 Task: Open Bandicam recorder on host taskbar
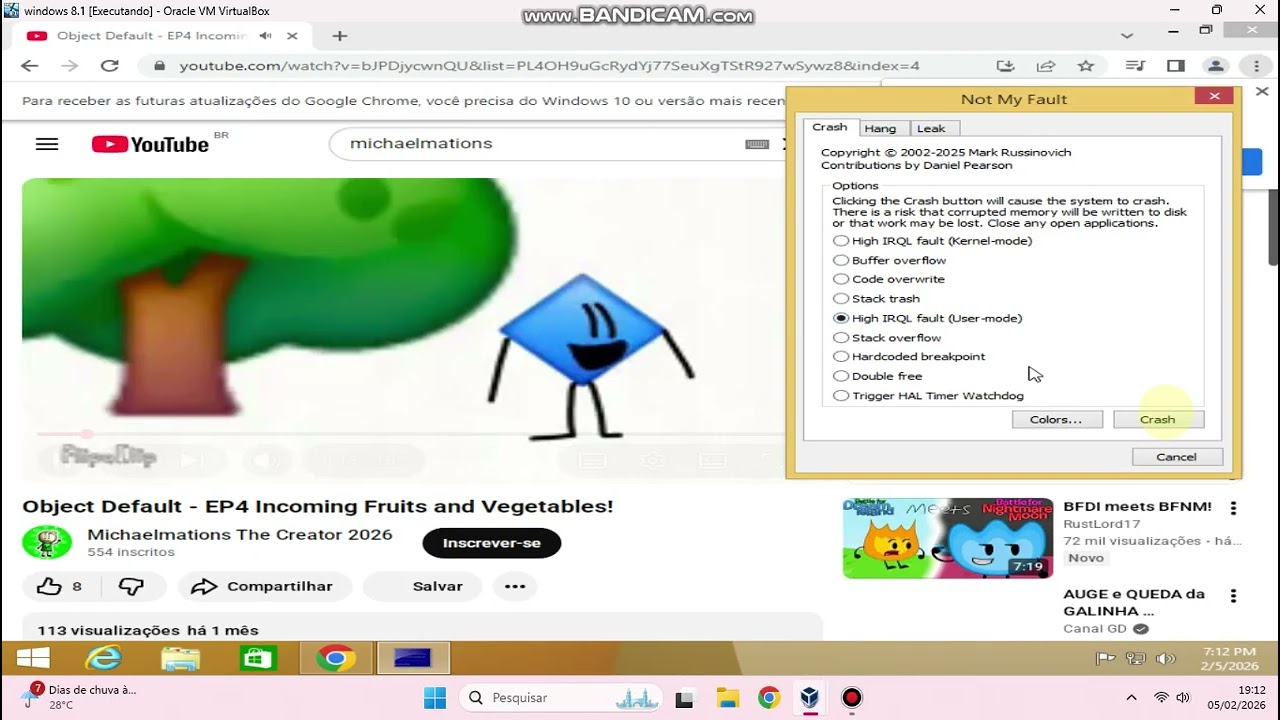851,698
